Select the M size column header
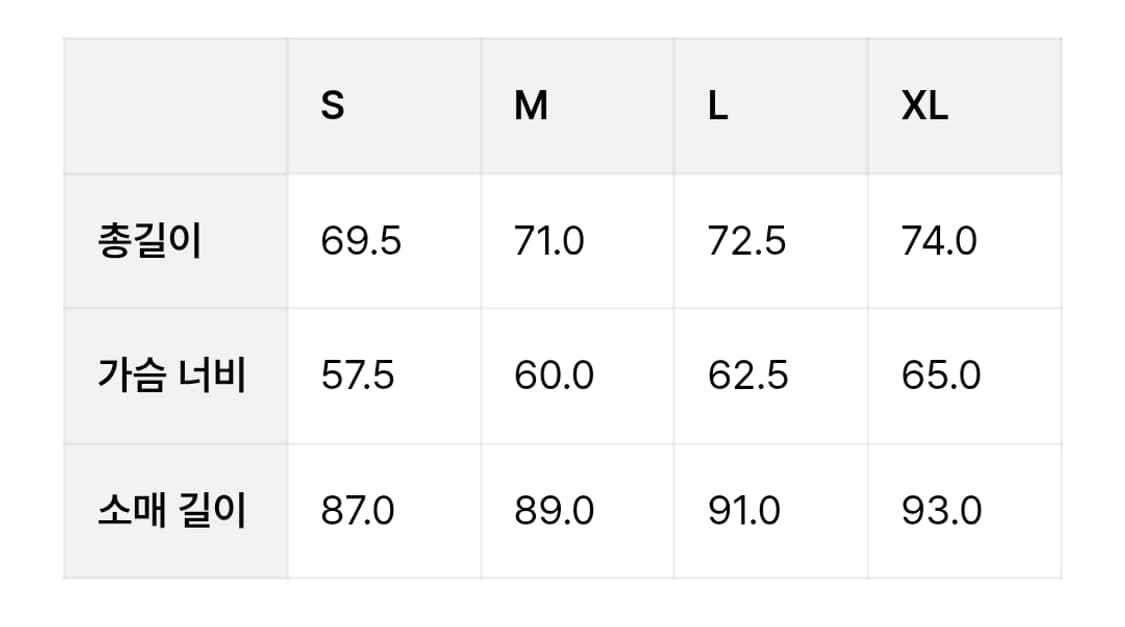The height and width of the screenshot is (627, 1125). point(531,106)
